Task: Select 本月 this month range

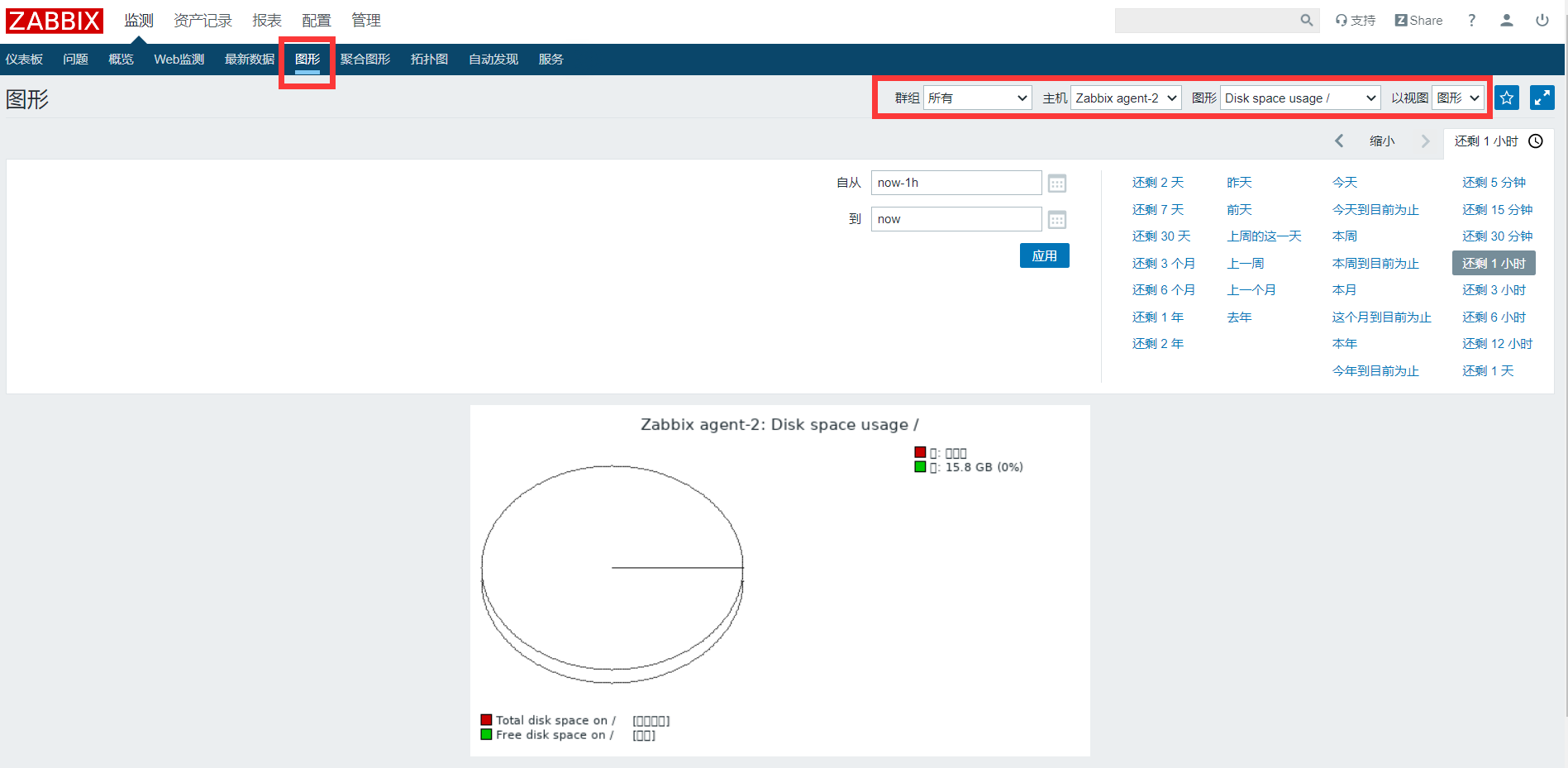Action: pos(1345,290)
